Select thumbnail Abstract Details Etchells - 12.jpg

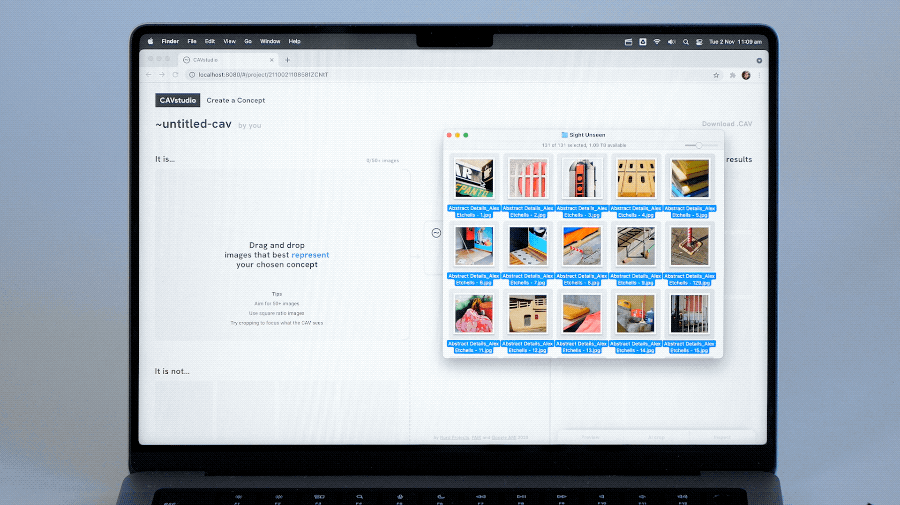pos(527,314)
